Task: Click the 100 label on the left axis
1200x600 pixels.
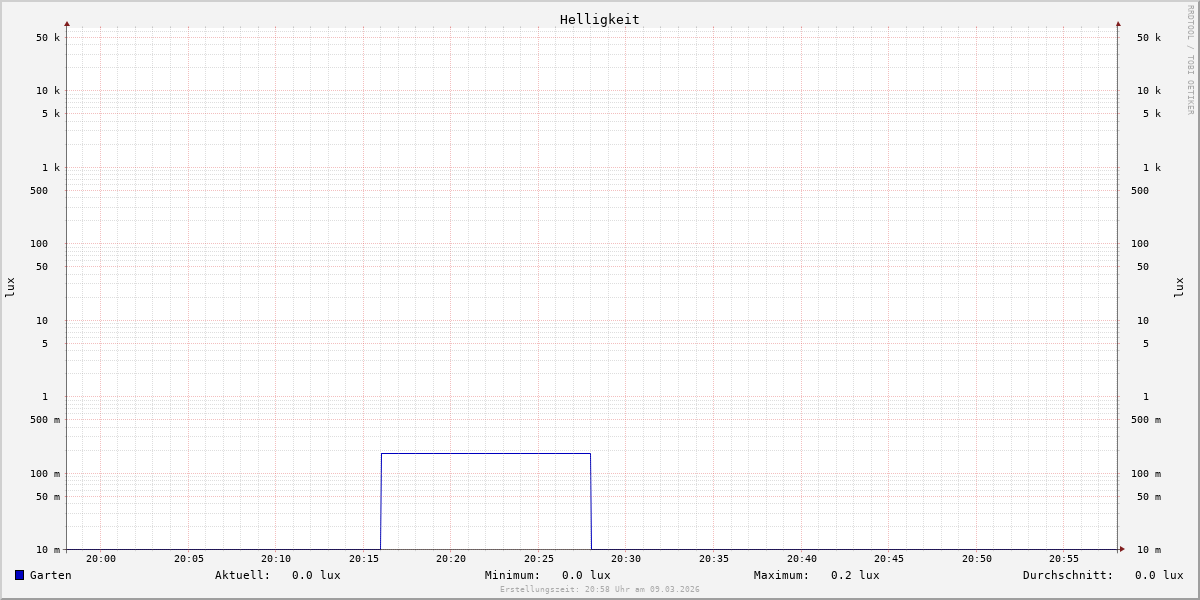Action: [x=39, y=244]
